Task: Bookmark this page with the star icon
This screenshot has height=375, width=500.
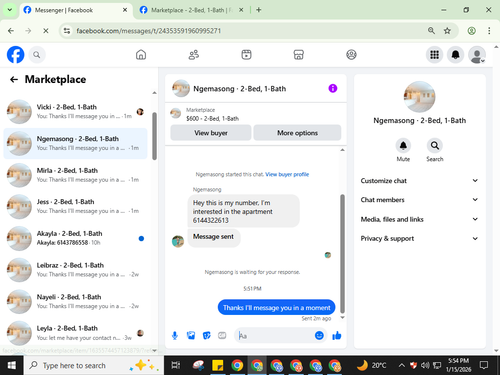Action: pyautogui.click(x=447, y=31)
